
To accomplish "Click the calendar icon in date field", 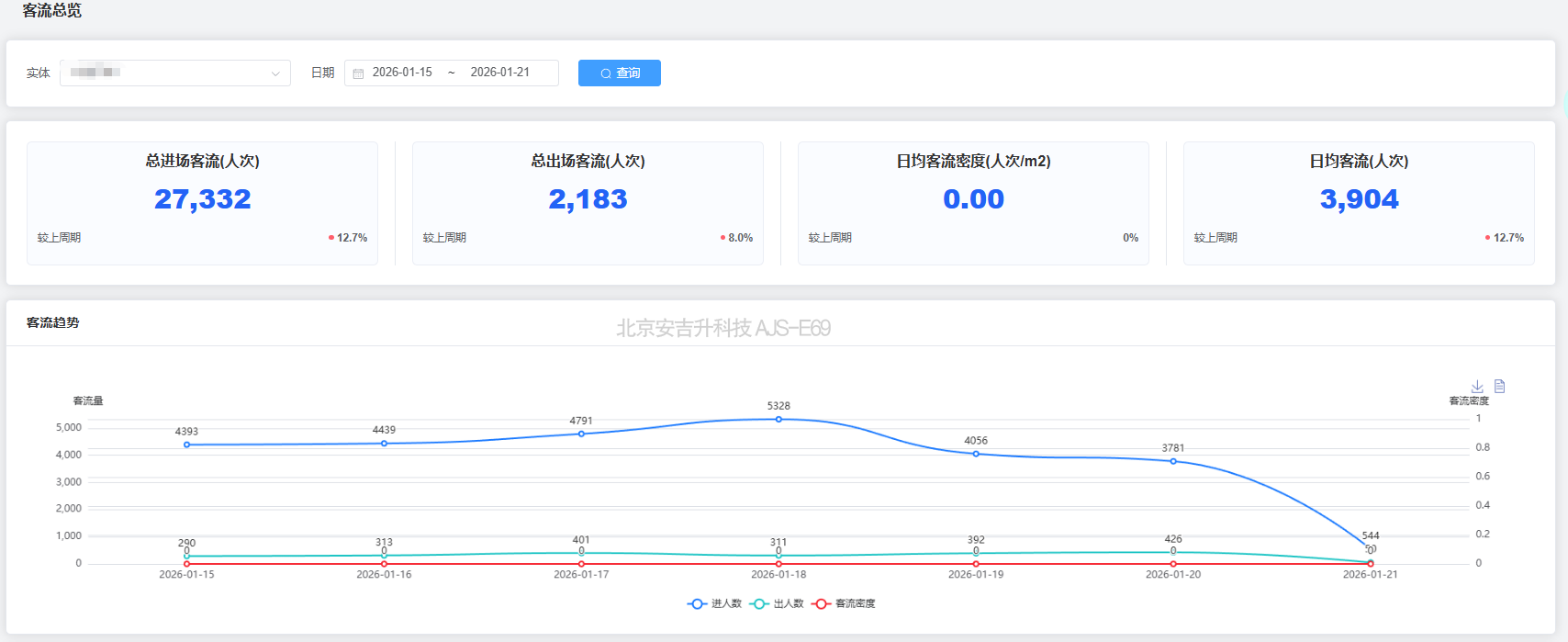I will pos(359,73).
